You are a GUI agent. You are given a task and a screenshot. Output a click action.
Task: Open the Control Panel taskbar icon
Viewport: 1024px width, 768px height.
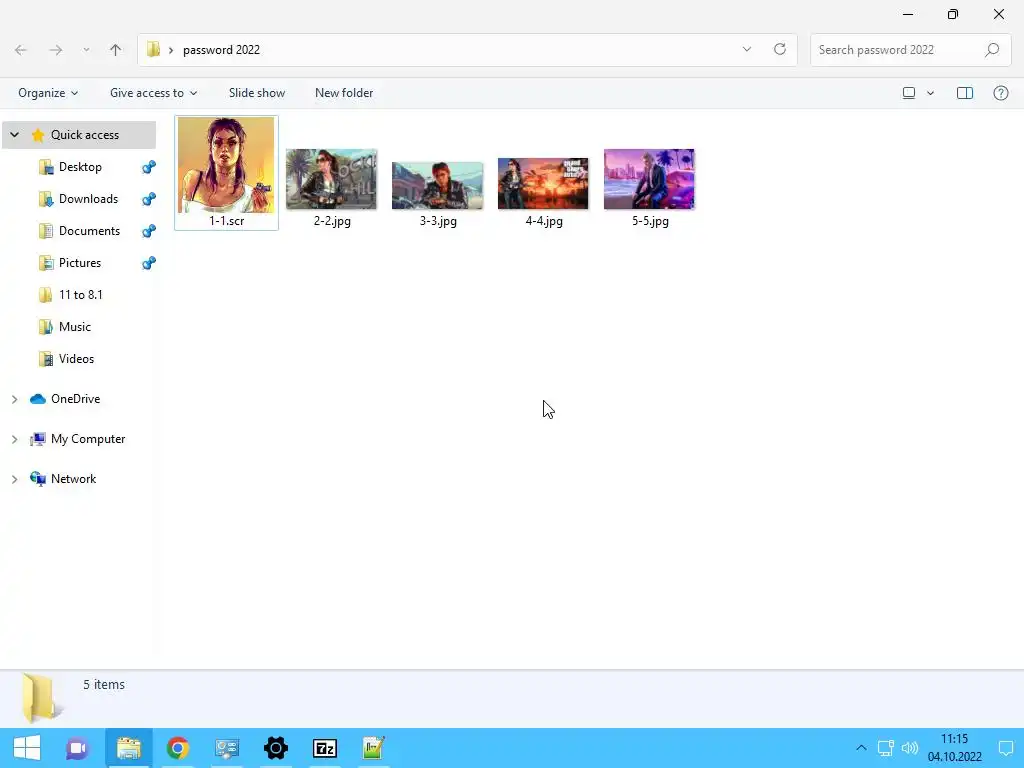click(x=227, y=748)
